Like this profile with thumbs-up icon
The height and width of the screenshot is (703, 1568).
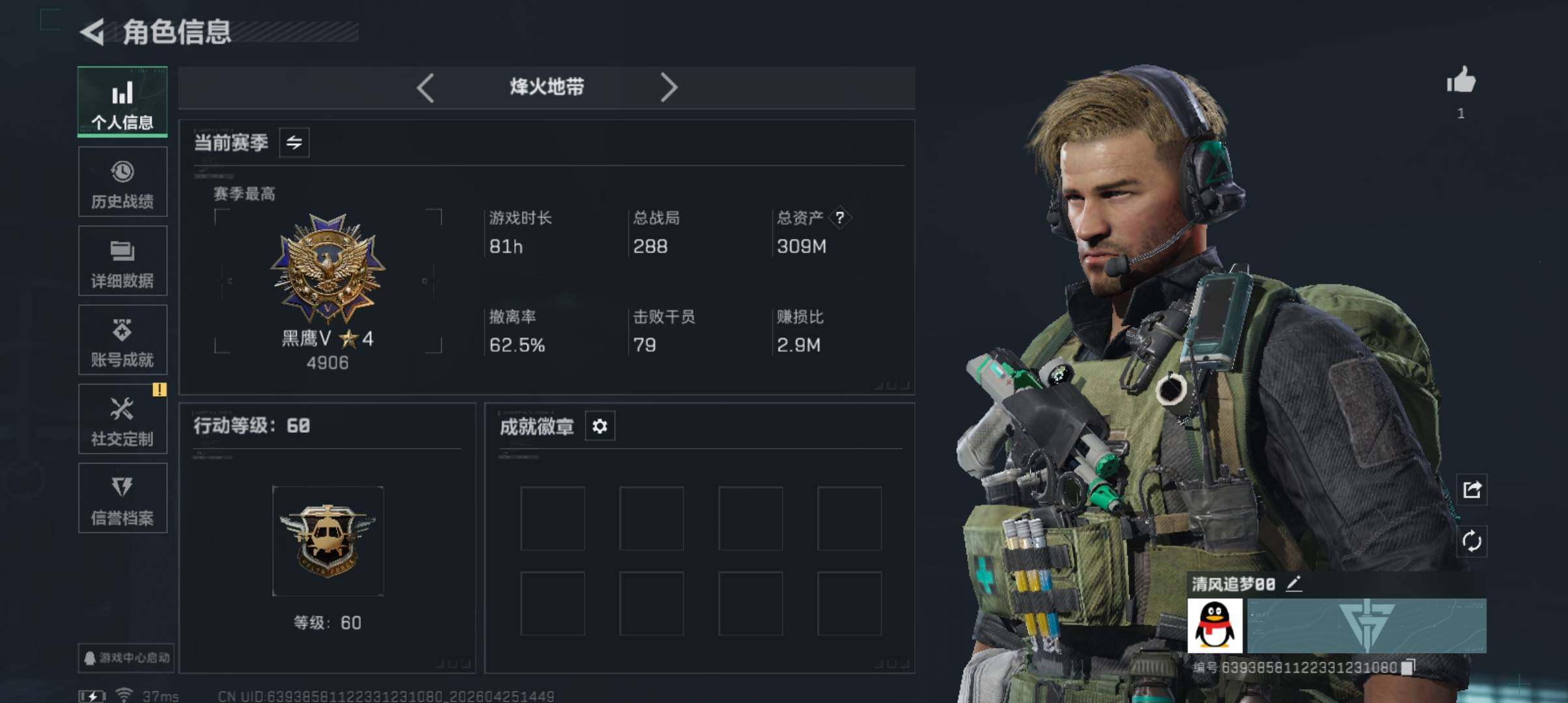(1461, 81)
